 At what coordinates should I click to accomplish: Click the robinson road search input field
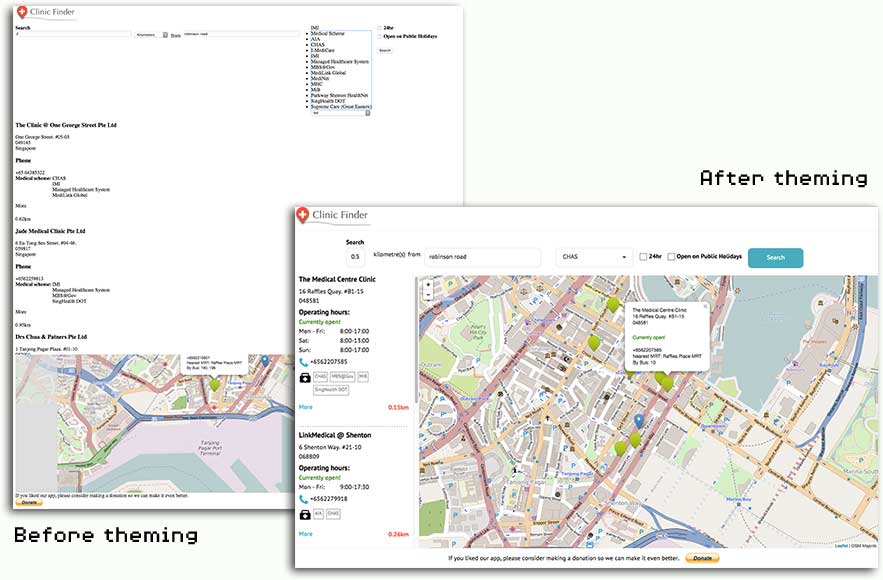pyautogui.click(x=482, y=256)
